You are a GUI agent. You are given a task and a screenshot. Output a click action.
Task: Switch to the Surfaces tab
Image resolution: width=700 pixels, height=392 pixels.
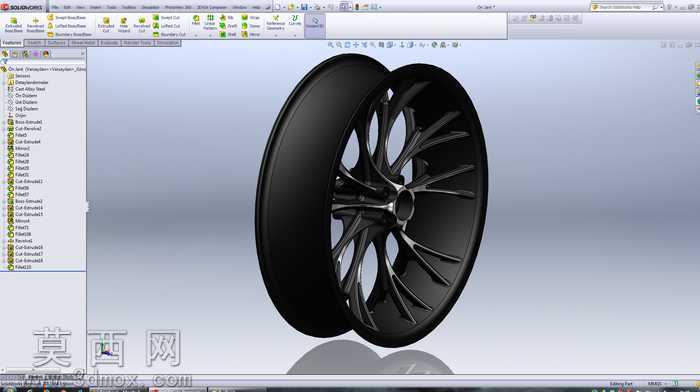[57, 43]
